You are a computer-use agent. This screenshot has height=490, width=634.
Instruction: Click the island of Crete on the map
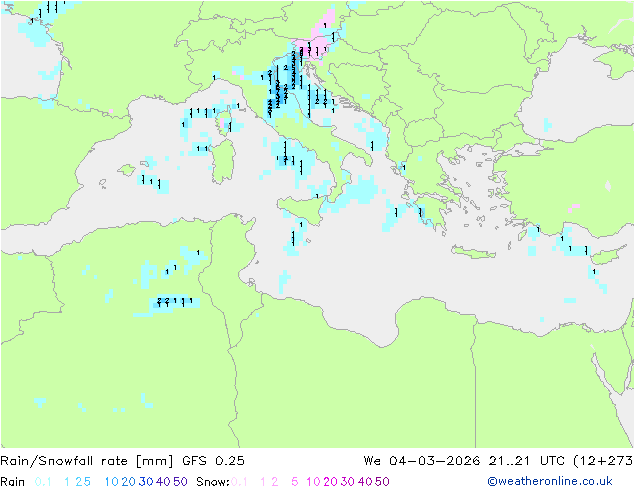click(x=473, y=252)
